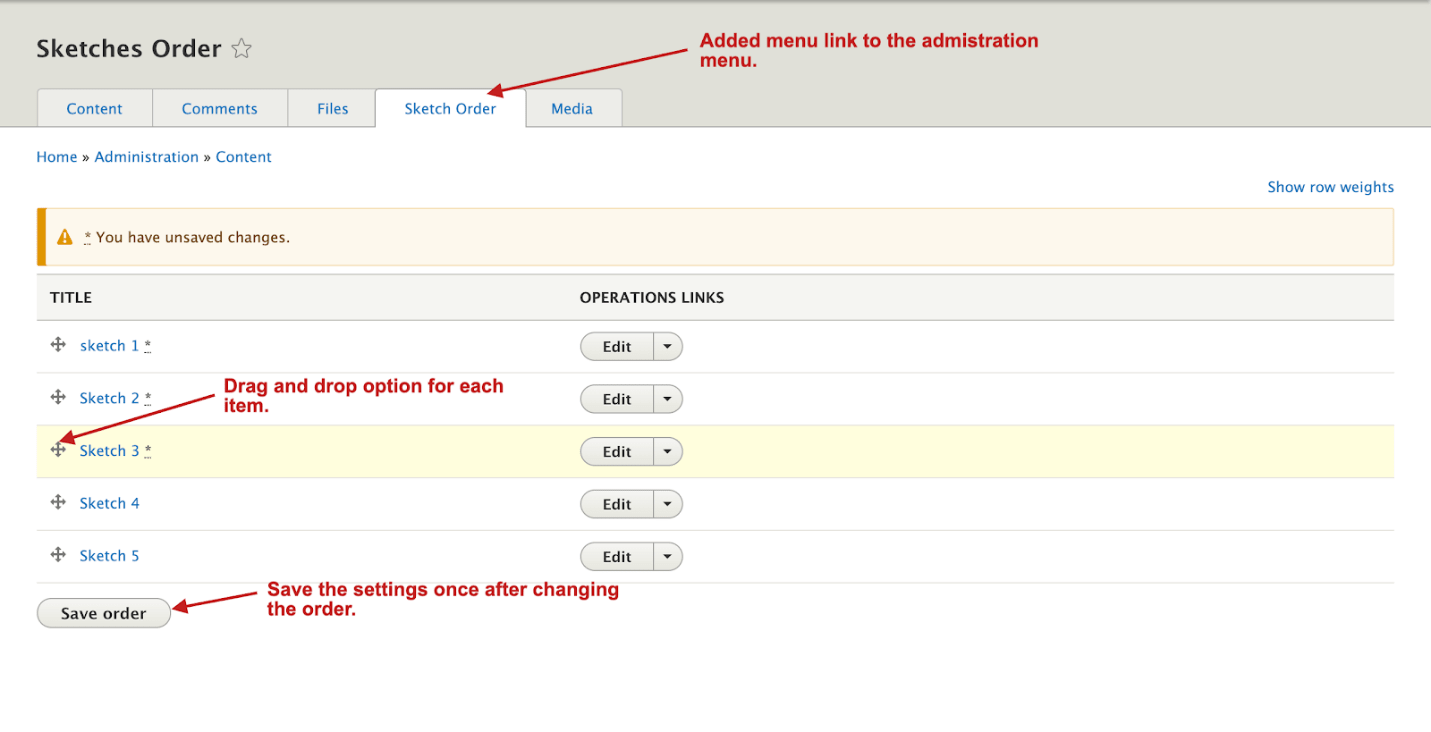Viewport: 1431px width, 732px height.
Task: Open the Content breadcrumb link
Action: click(244, 157)
